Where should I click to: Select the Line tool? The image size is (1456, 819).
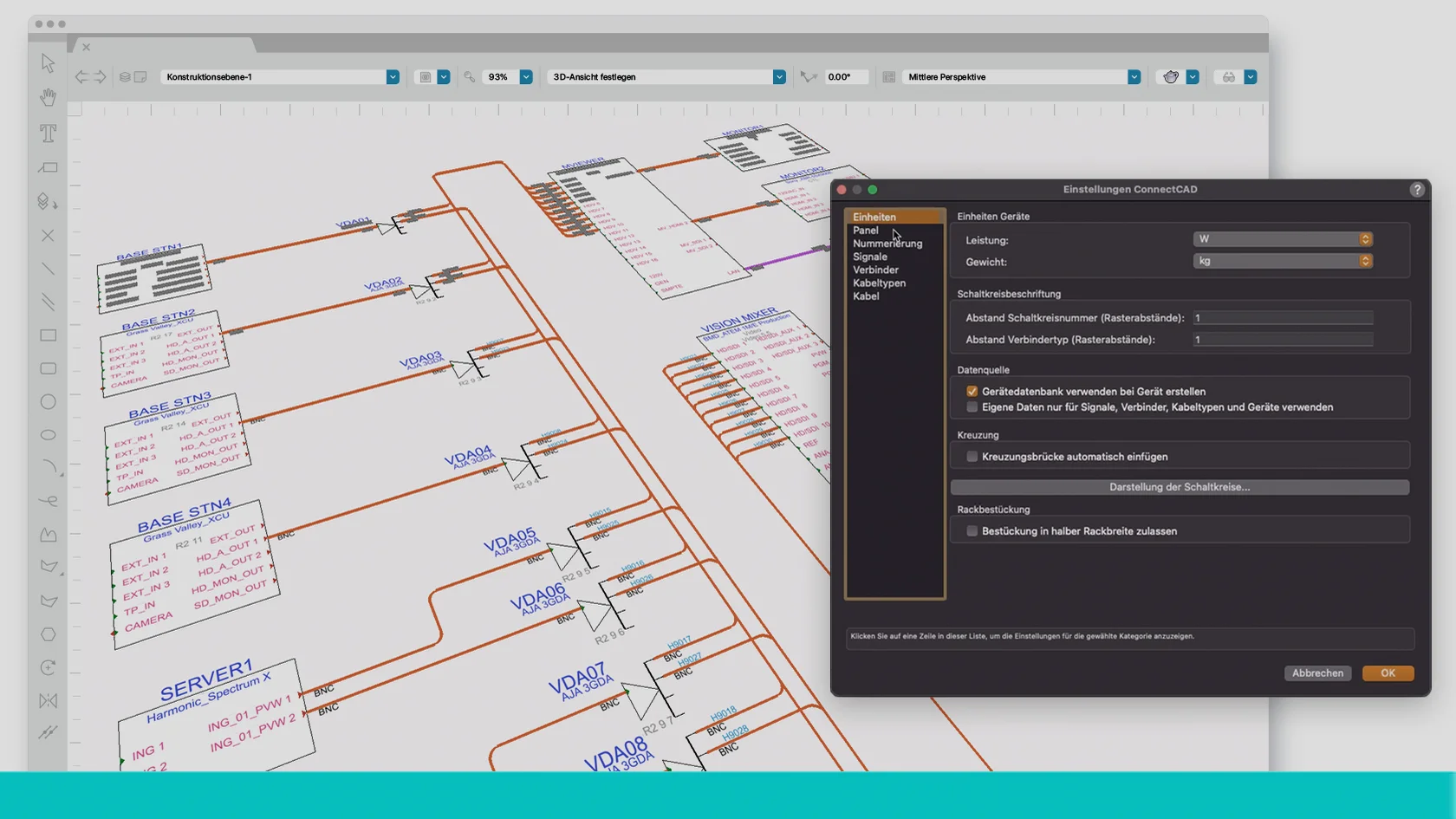pyautogui.click(x=48, y=269)
